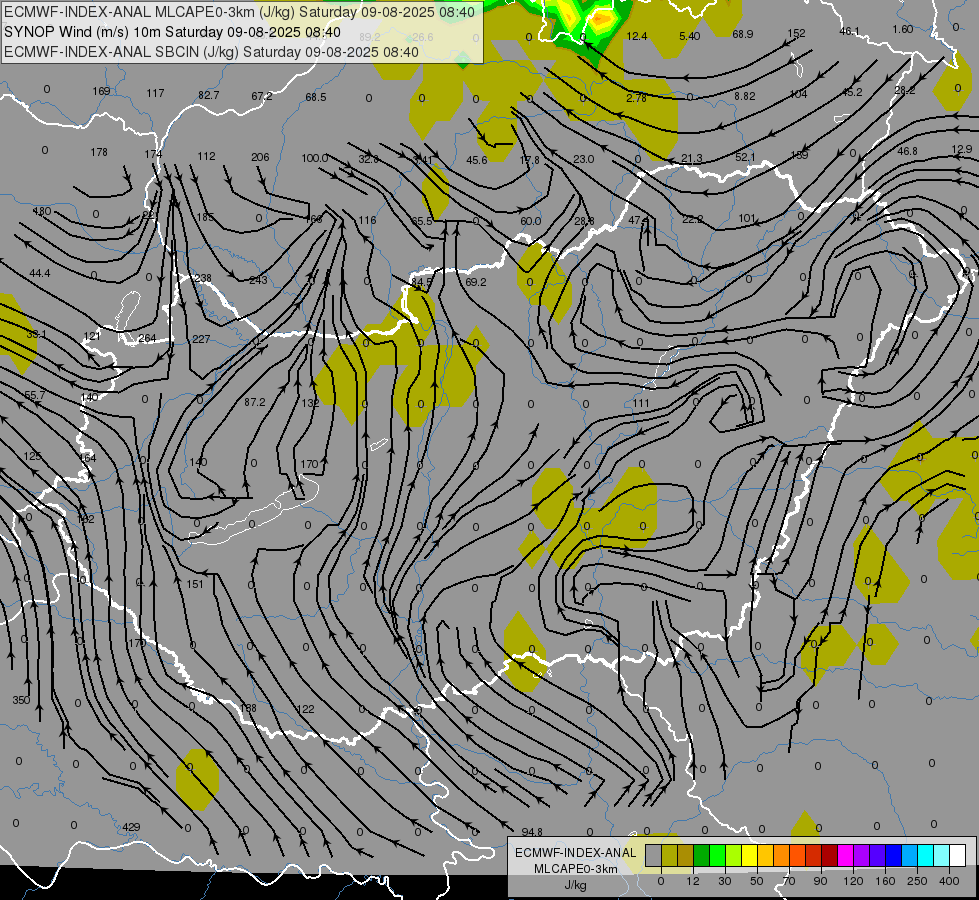Click the pure blue legend swatch

tap(894, 856)
